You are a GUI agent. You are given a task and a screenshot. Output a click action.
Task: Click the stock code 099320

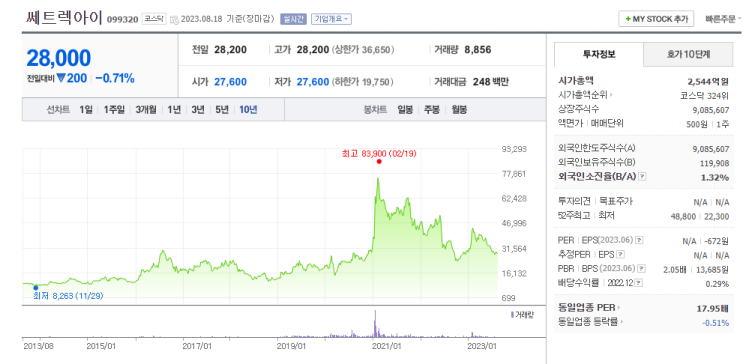pyautogui.click(x=122, y=19)
